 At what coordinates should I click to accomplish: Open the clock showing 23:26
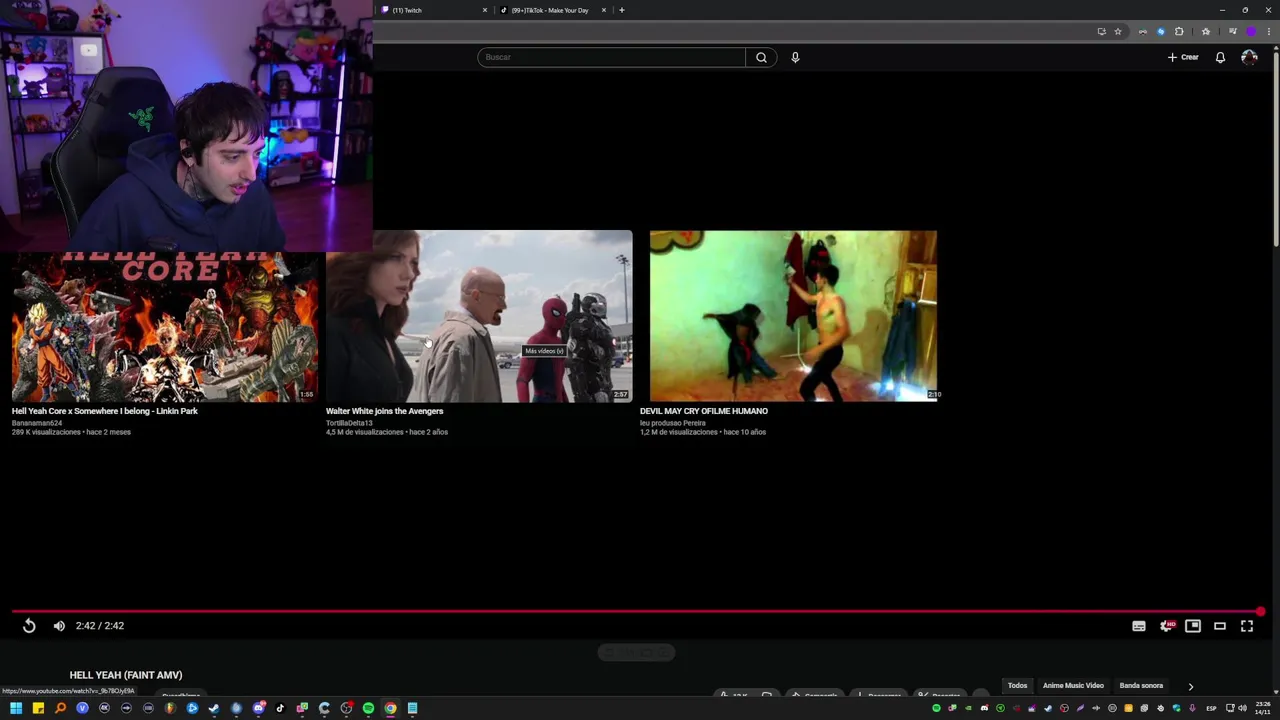click(1263, 708)
